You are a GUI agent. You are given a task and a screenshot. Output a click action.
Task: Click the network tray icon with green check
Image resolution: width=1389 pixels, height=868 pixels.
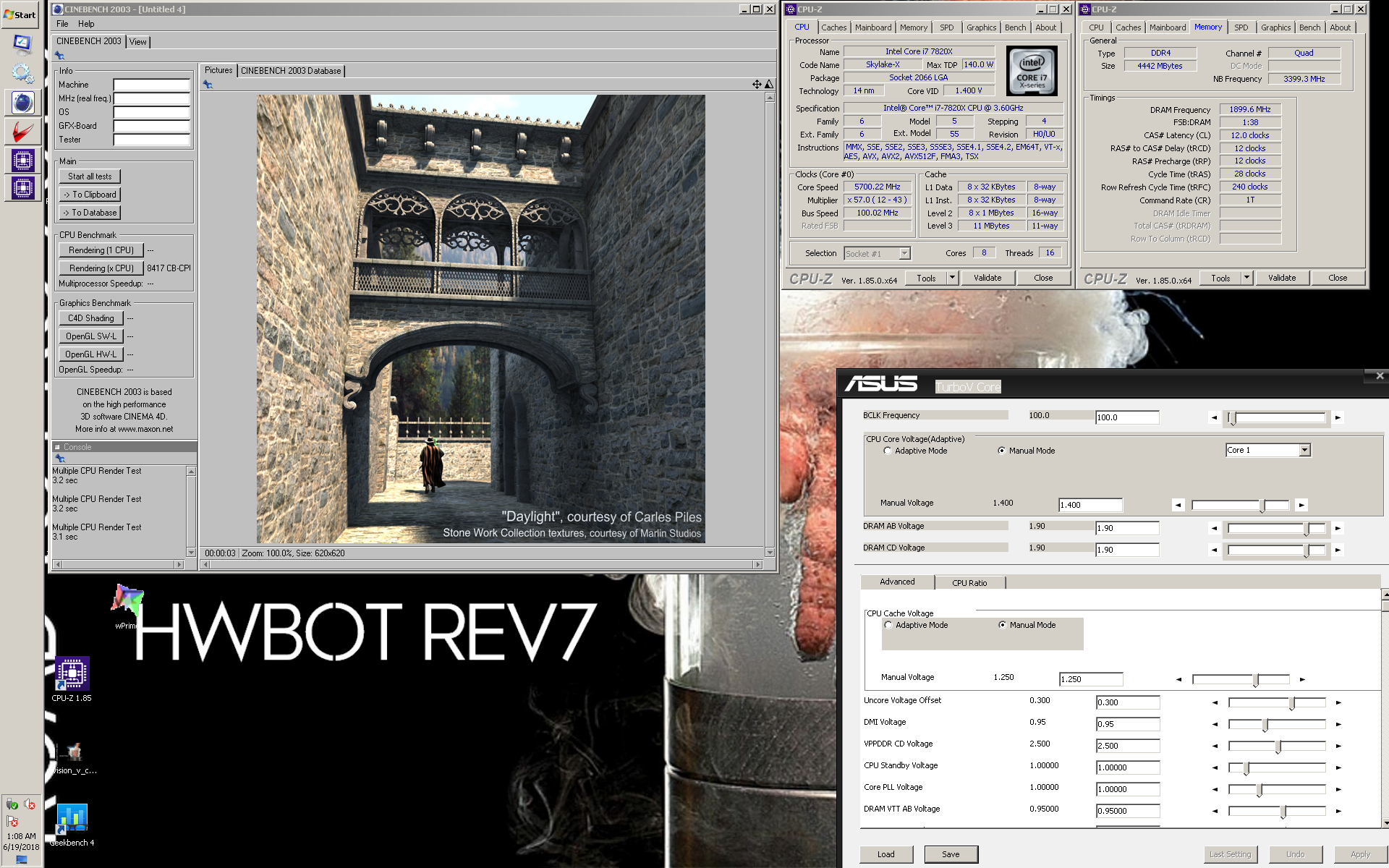(12, 804)
